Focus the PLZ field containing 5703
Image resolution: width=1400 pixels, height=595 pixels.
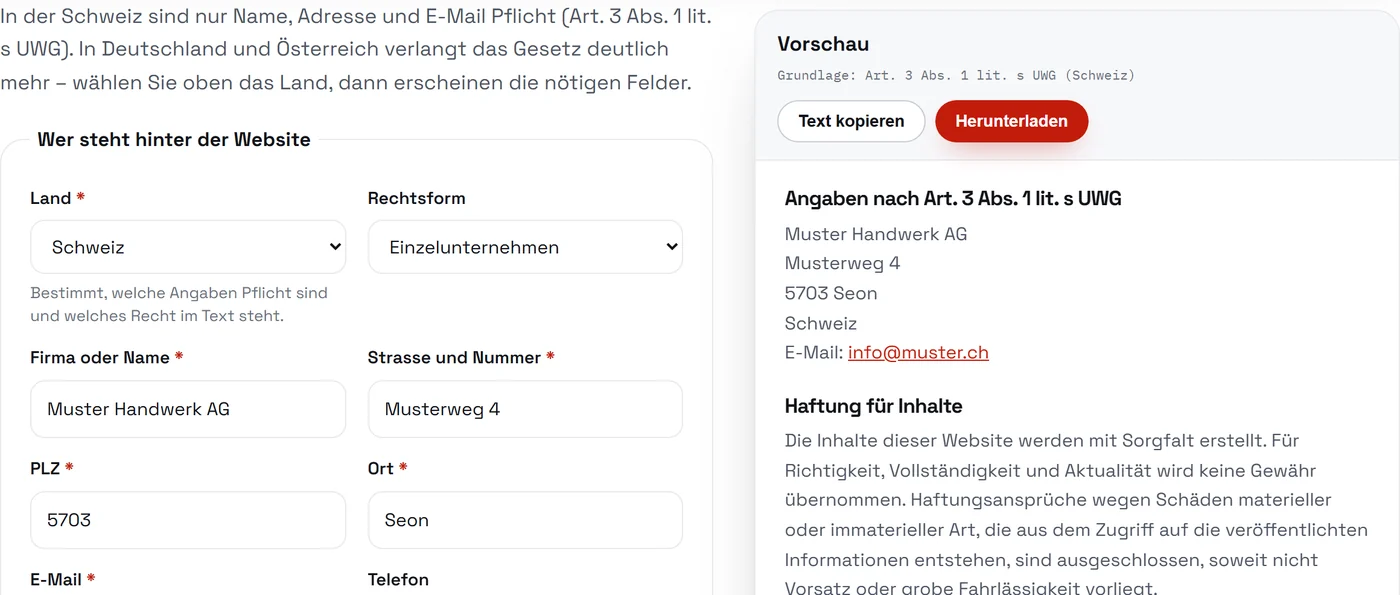pos(188,520)
